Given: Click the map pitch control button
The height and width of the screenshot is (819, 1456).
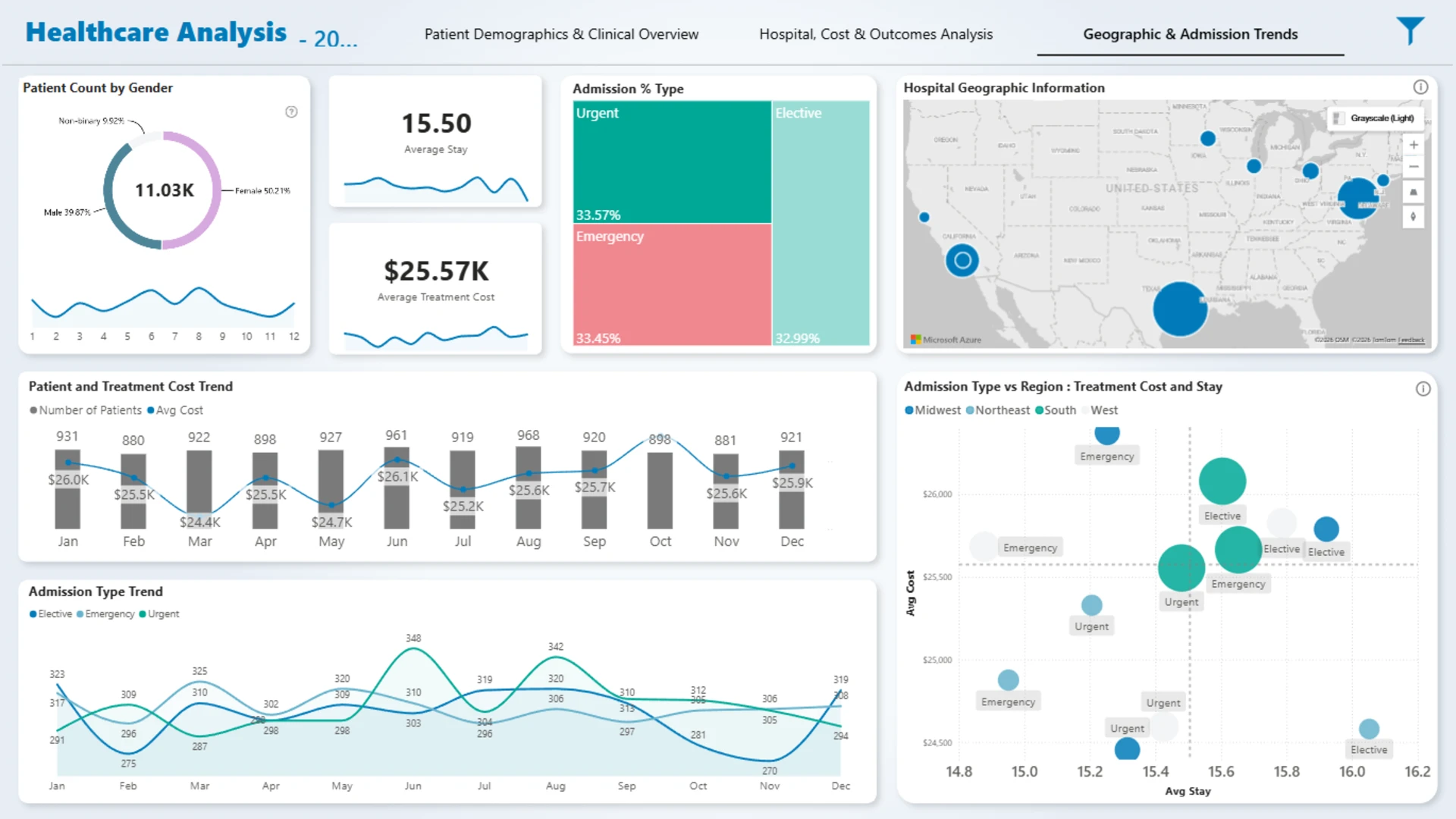Looking at the screenshot, I should click(1414, 193).
